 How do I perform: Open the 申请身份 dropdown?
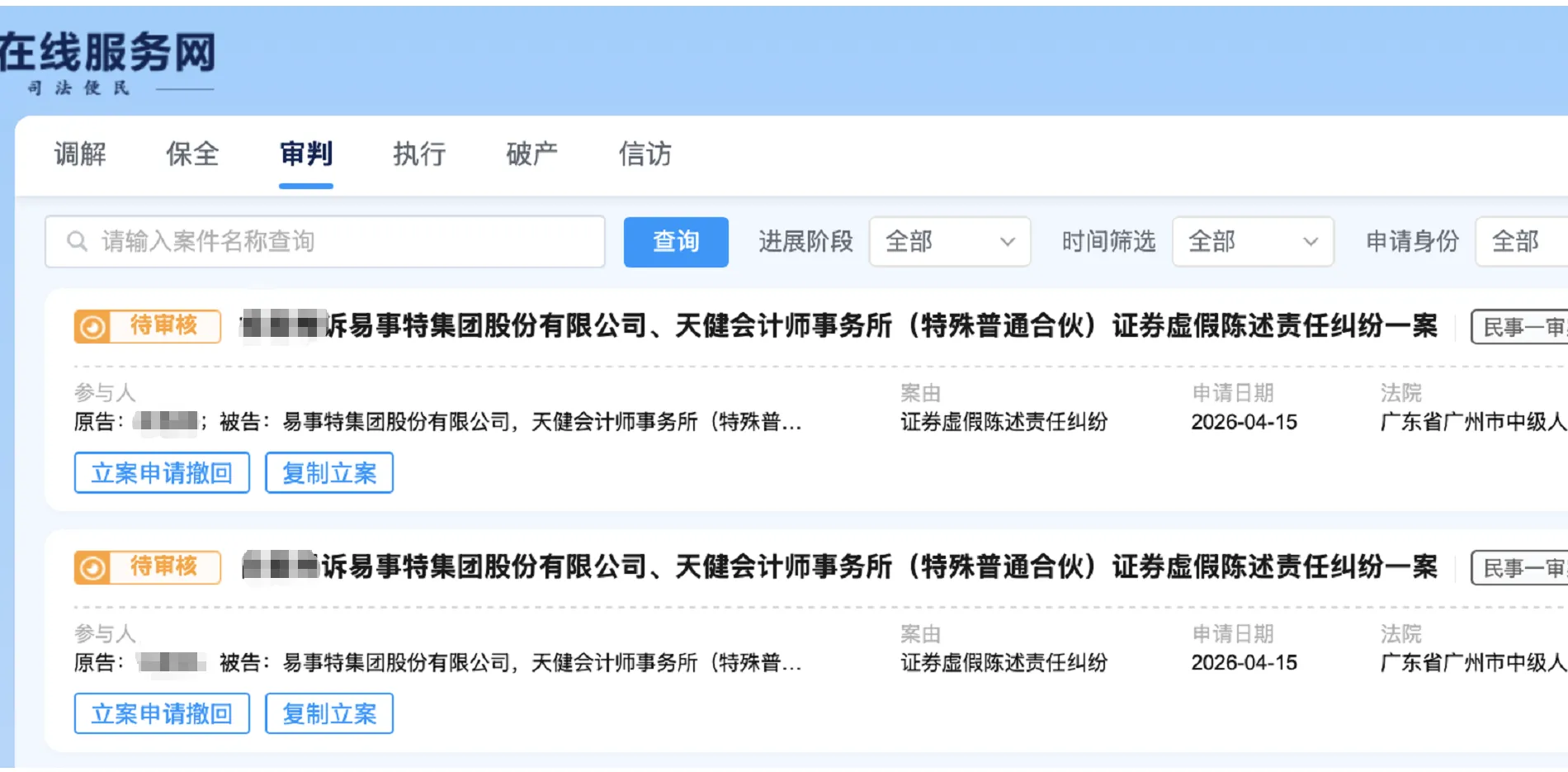click(1521, 242)
